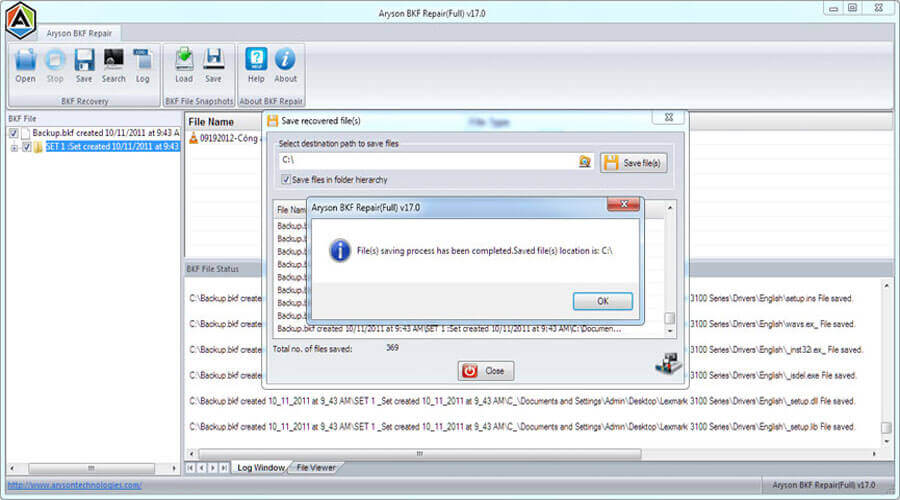
Task: Click log line ending setup.dll File saved
Action: pos(522,401)
